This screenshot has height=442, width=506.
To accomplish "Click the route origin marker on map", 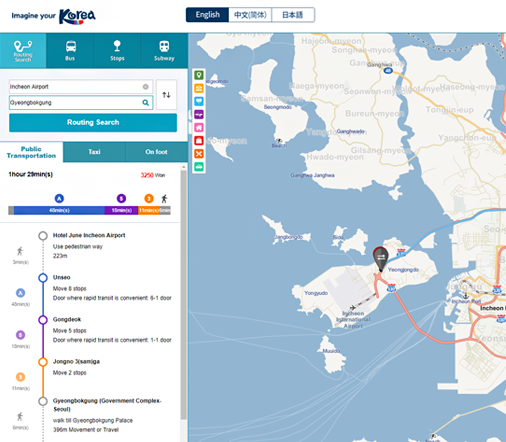I will 380,259.
